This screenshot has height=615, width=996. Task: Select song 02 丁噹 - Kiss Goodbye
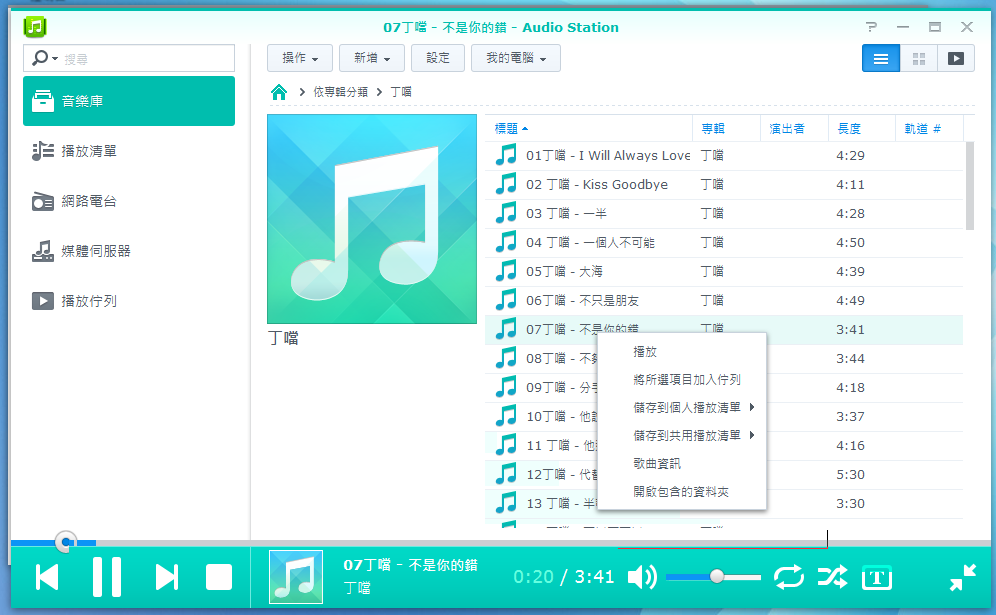pos(724,185)
